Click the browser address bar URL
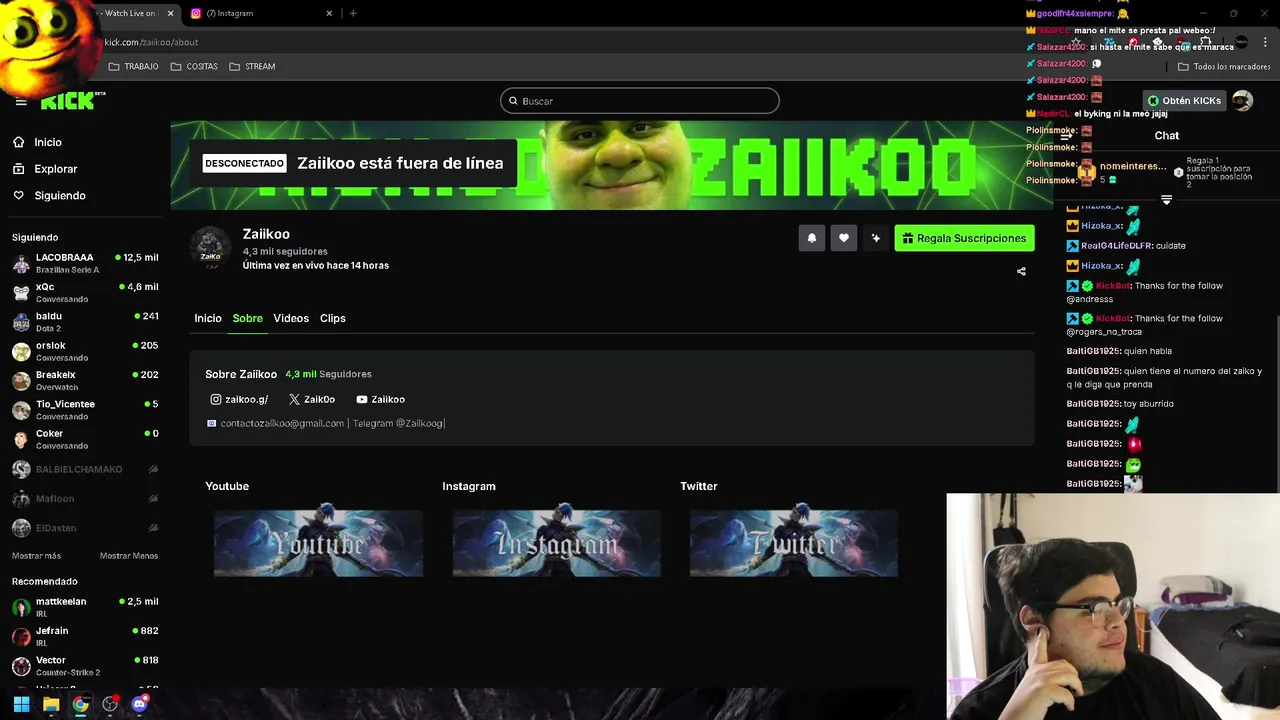 pyautogui.click(x=151, y=42)
